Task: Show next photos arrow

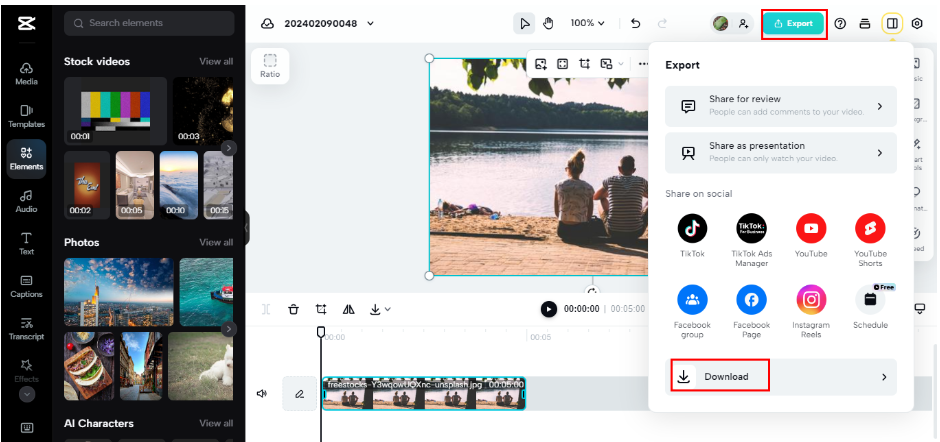Action: tap(228, 329)
